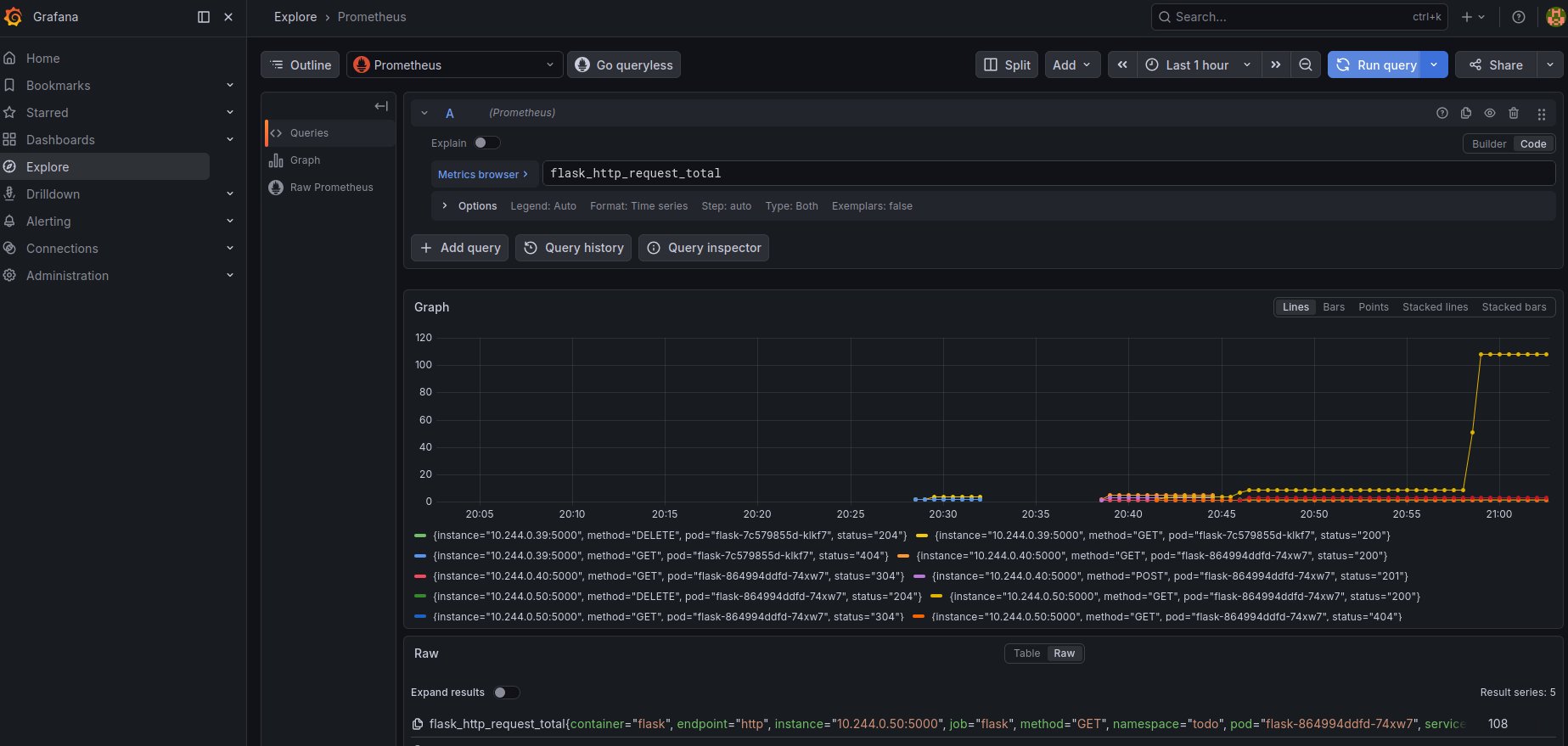Screen dimensions: 1568x746
Task: Switch query editor to Code mode
Action: [1533, 143]
